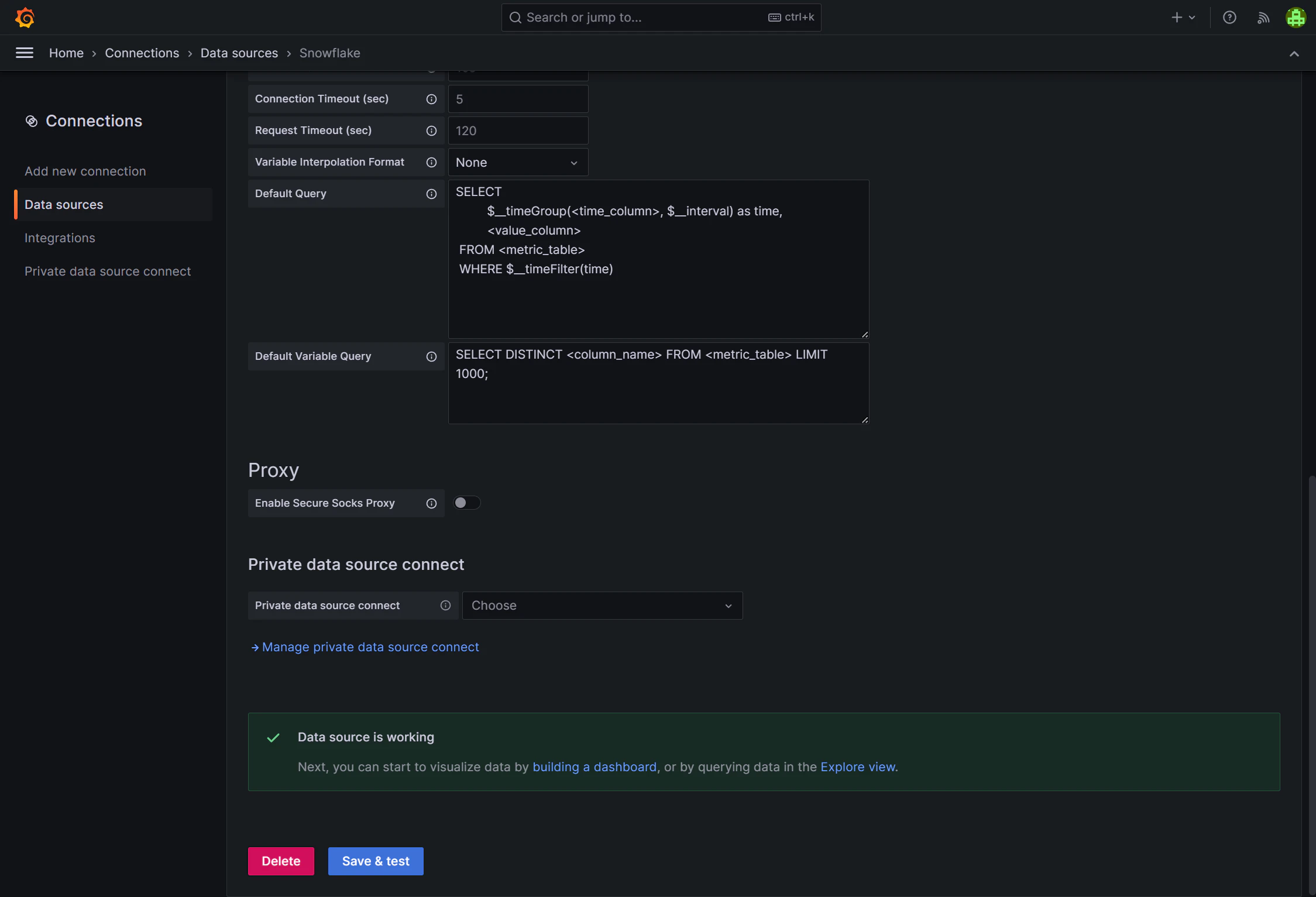The image size is (1316, 897).
Task: Open Private data source connect sidebar item
Action: [x=108, y=271]
